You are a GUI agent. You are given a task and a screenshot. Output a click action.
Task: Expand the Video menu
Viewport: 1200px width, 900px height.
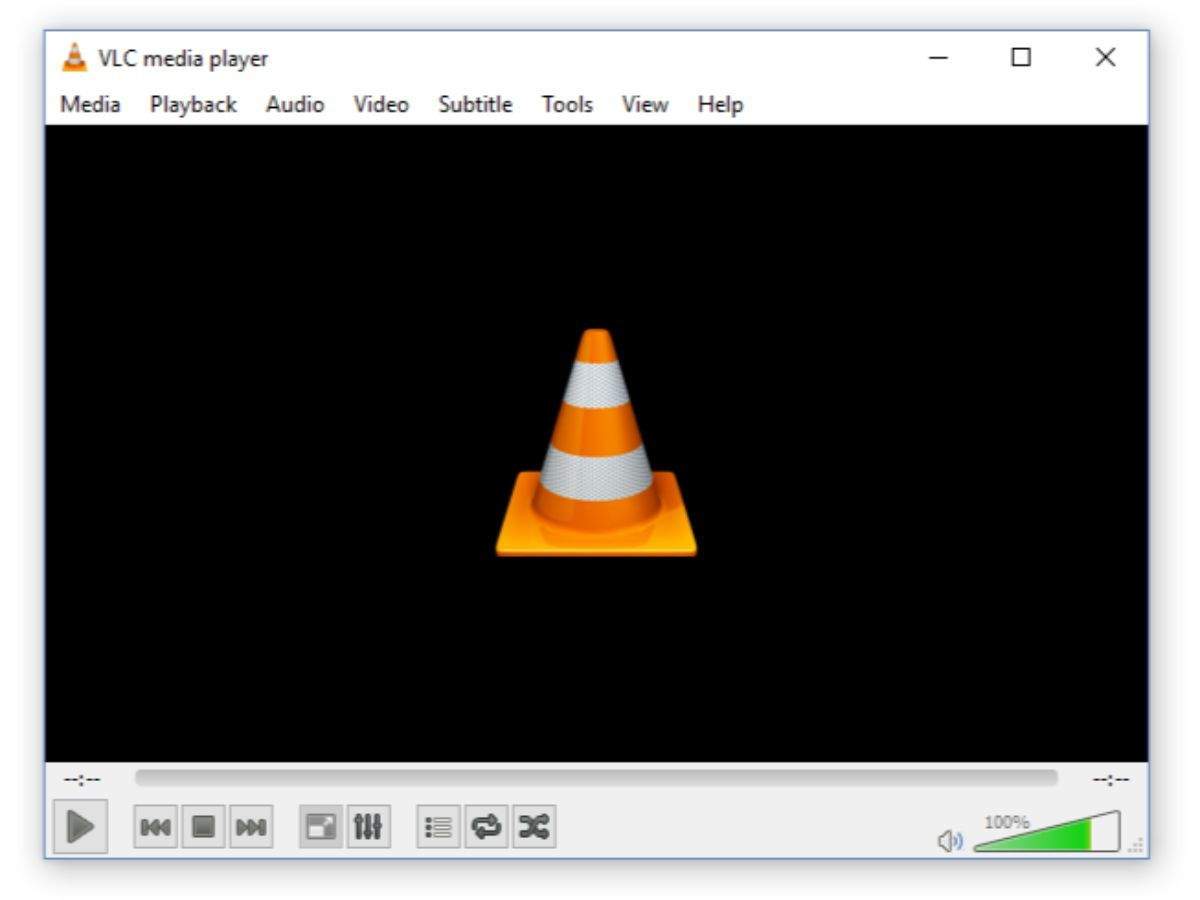pyautogui.click(x=381, y=104)
